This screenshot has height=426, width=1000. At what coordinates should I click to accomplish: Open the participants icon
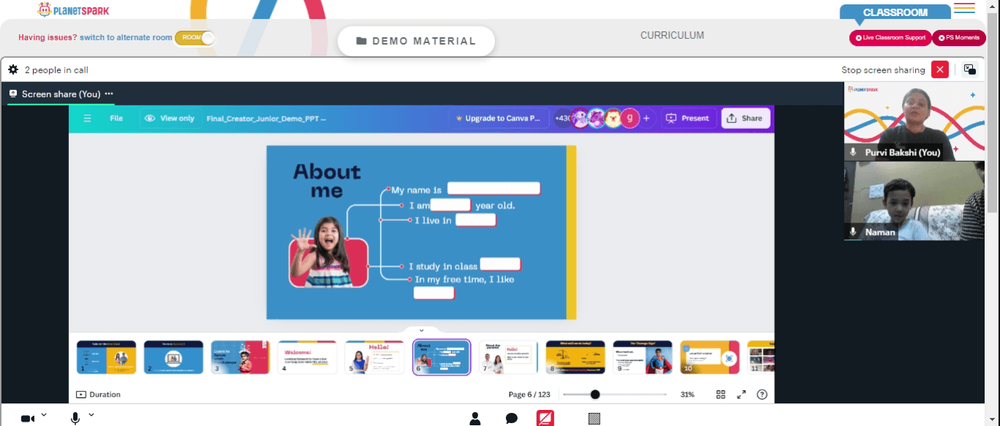click(475, 418)
